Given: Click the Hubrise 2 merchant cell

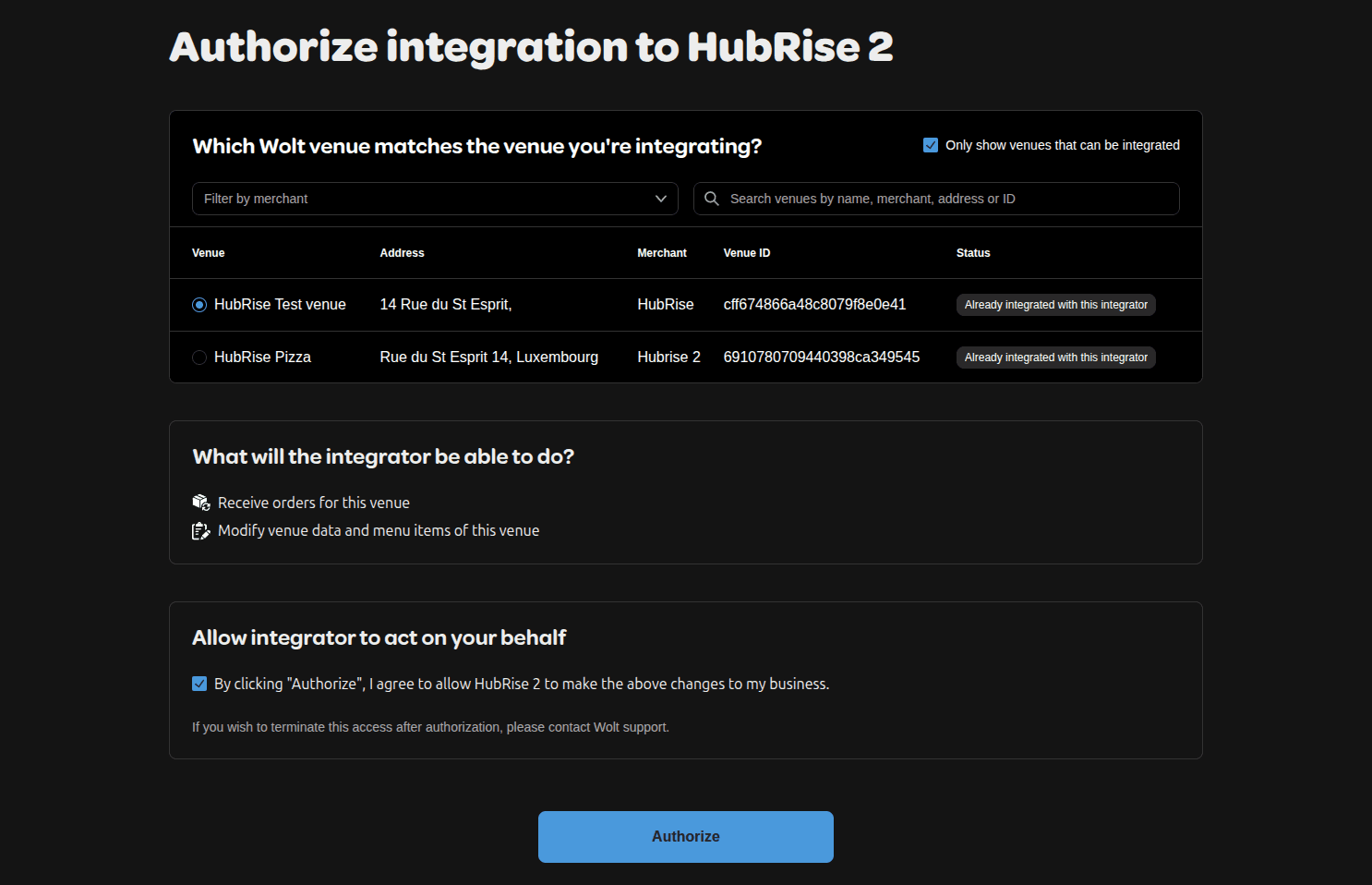Looking at the screenshot, I should [x=668, y=358].
